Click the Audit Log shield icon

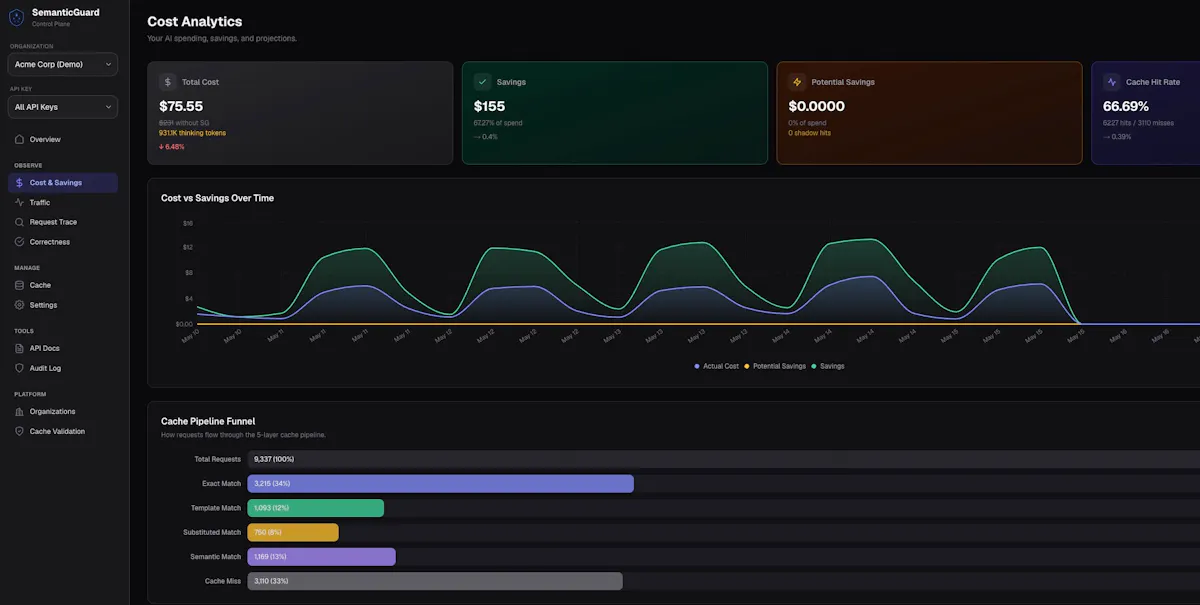(20, 368)
